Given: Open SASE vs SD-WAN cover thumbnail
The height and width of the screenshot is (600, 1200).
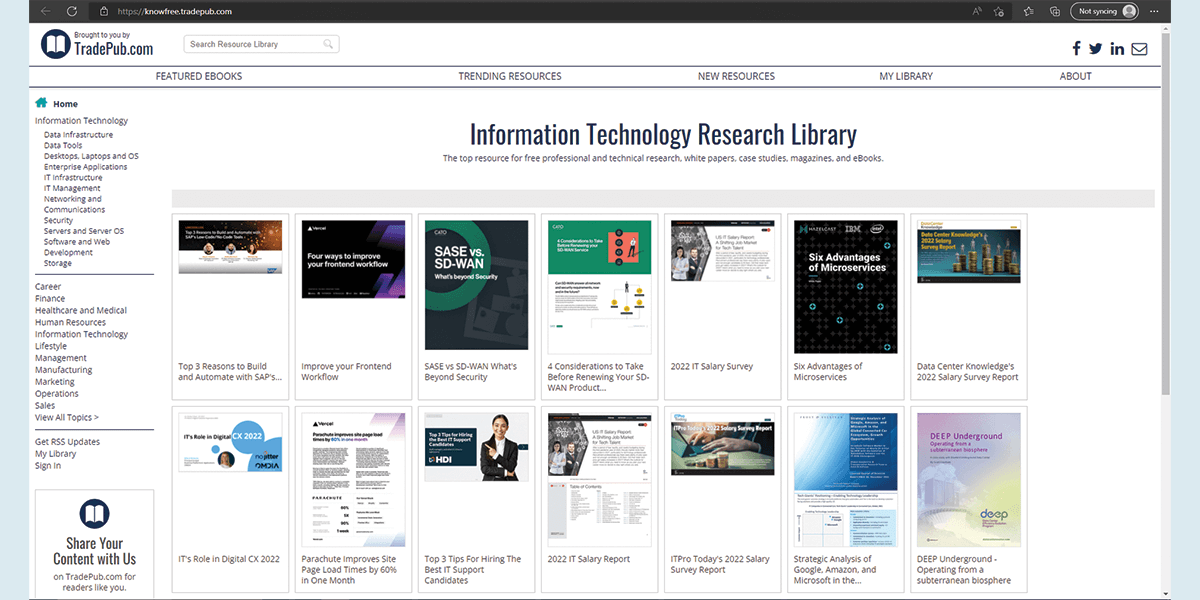Looking at the screenshot, I should click(x=476, y=285).
